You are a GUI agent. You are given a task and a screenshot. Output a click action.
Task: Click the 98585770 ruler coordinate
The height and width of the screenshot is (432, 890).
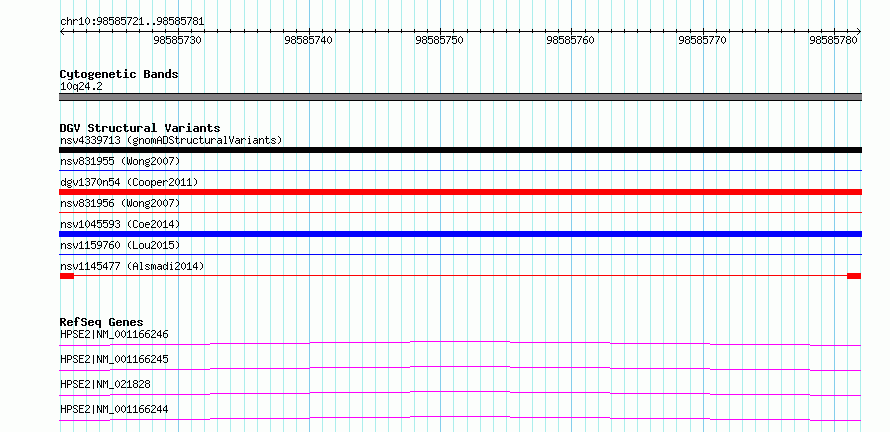point(702,40)
